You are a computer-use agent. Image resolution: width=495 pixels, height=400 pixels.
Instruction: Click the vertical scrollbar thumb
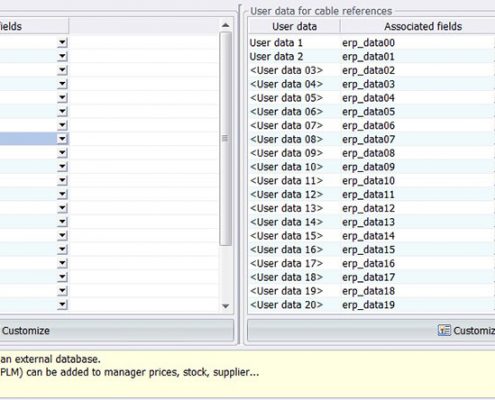point(225,139)
